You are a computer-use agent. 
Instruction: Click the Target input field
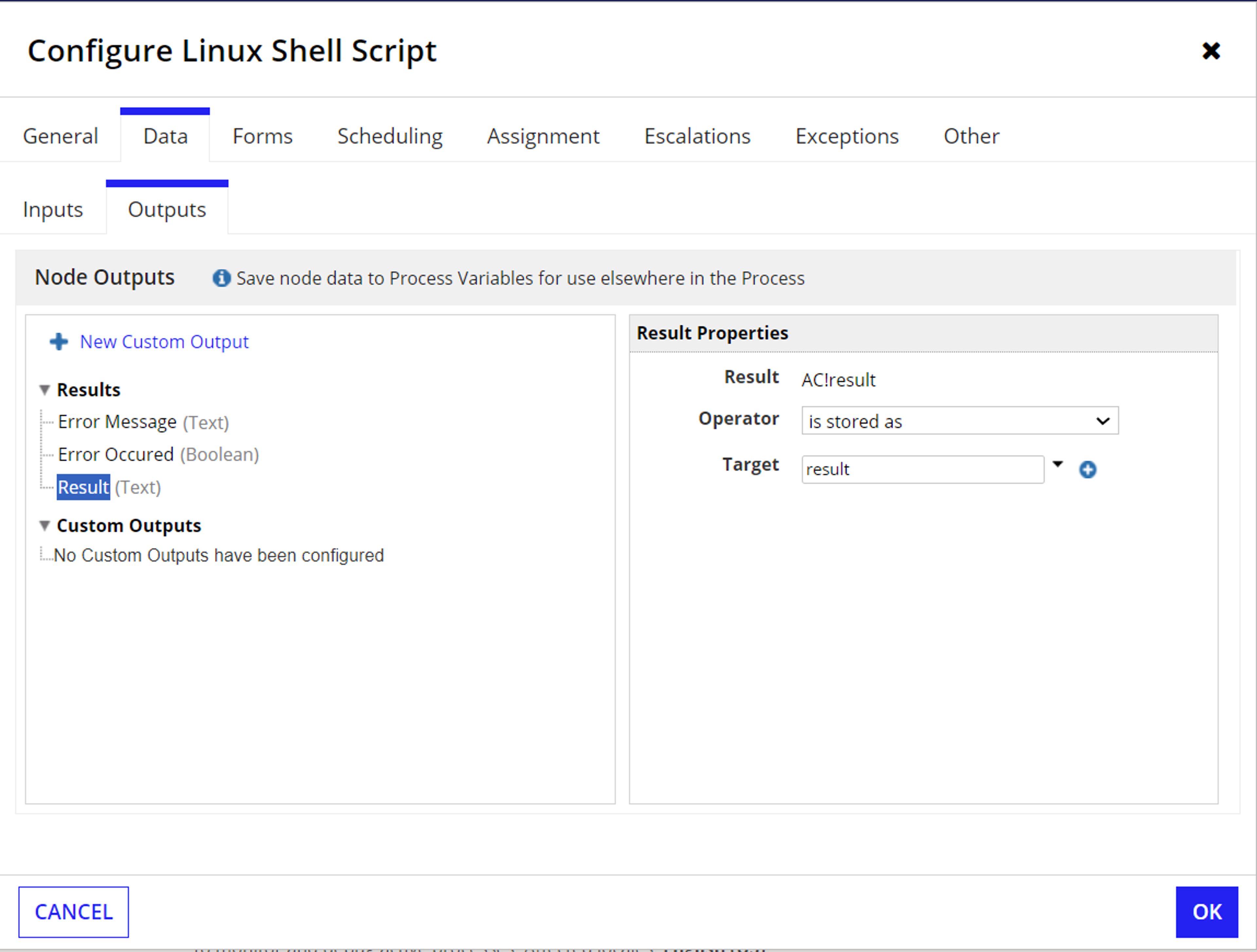(x=923, y=469)
